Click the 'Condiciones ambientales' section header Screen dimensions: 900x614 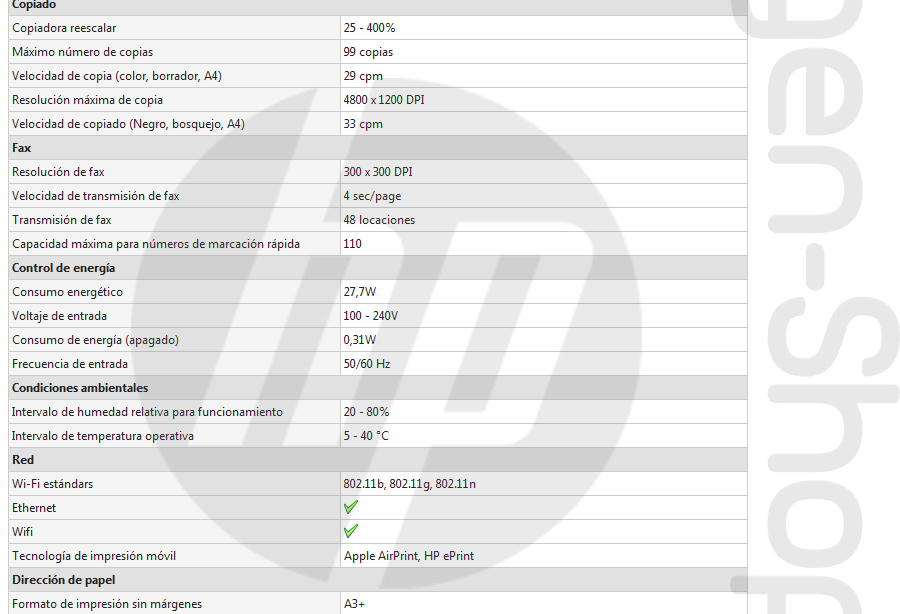[x=80, y=388]
